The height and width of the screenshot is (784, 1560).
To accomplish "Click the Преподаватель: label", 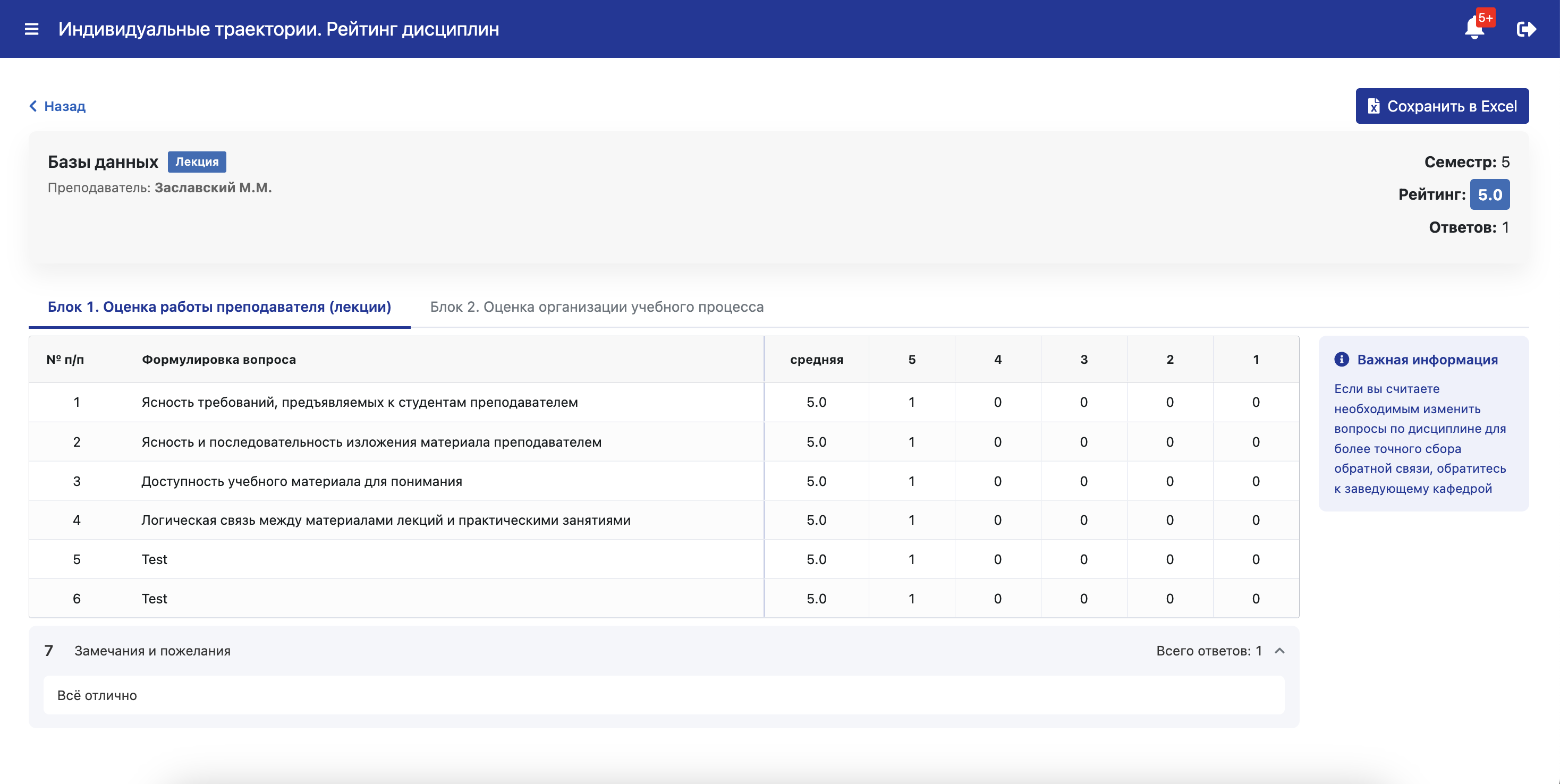I will tap(99, 188).
